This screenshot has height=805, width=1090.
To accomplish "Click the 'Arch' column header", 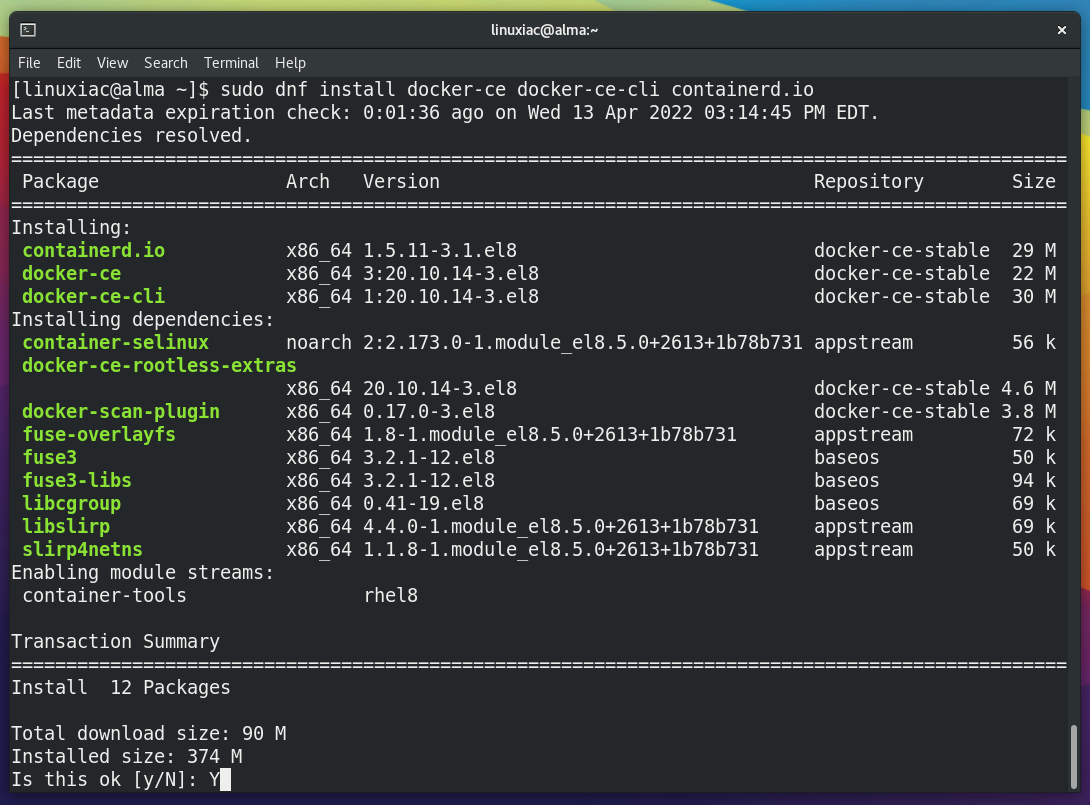I will coord(308,181).
